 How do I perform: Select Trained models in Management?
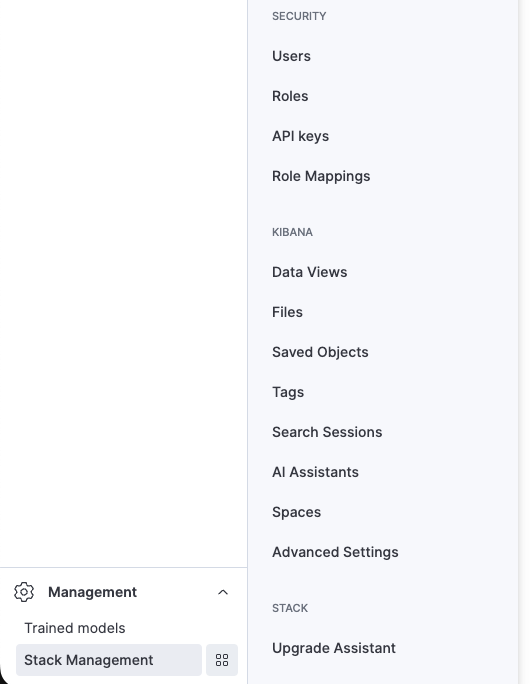tap(75, 628)
